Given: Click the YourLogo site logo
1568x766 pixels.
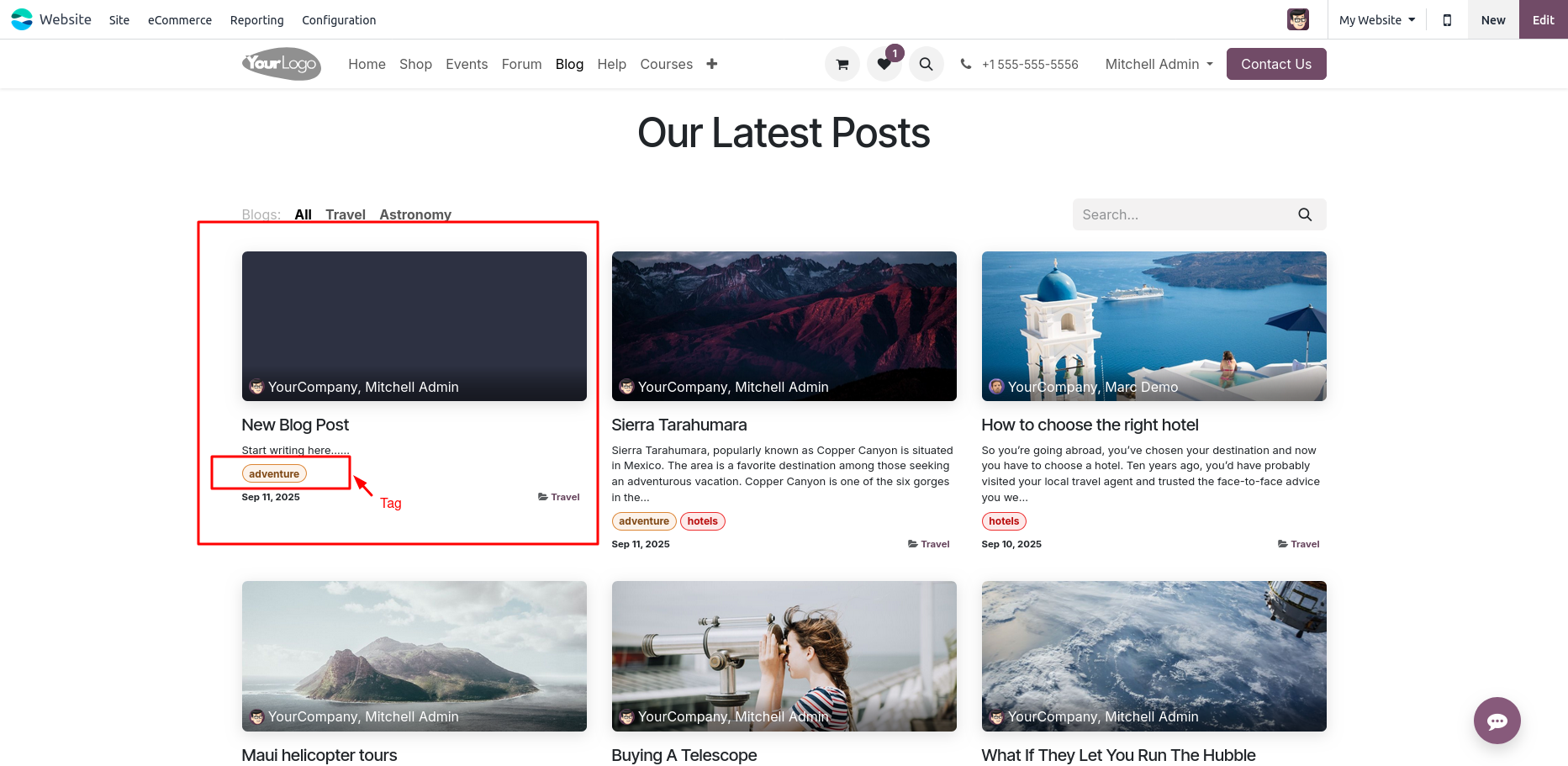Looking at the screenshot, I should tap(282, 64).
